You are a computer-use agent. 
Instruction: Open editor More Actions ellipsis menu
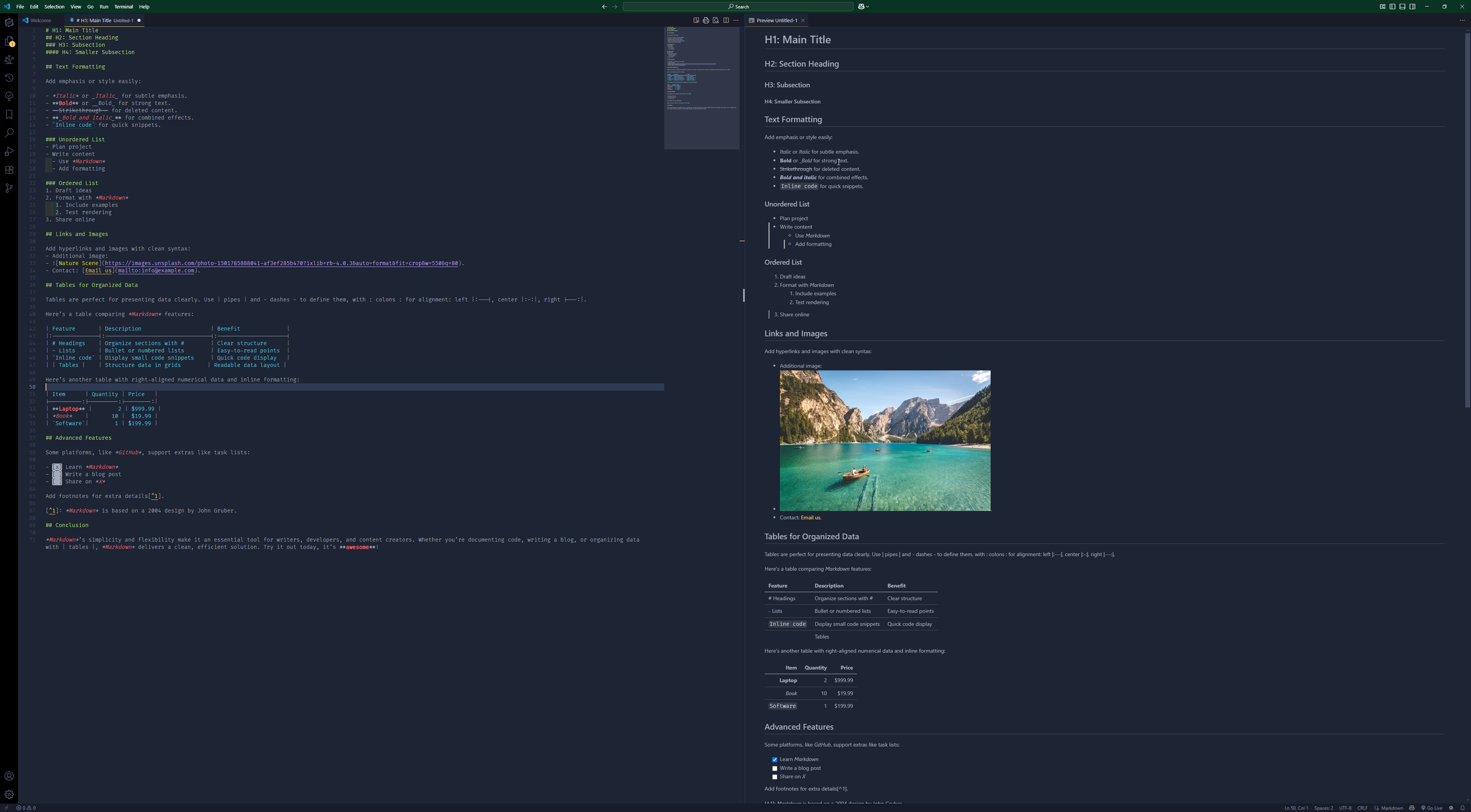coord(735,21)
